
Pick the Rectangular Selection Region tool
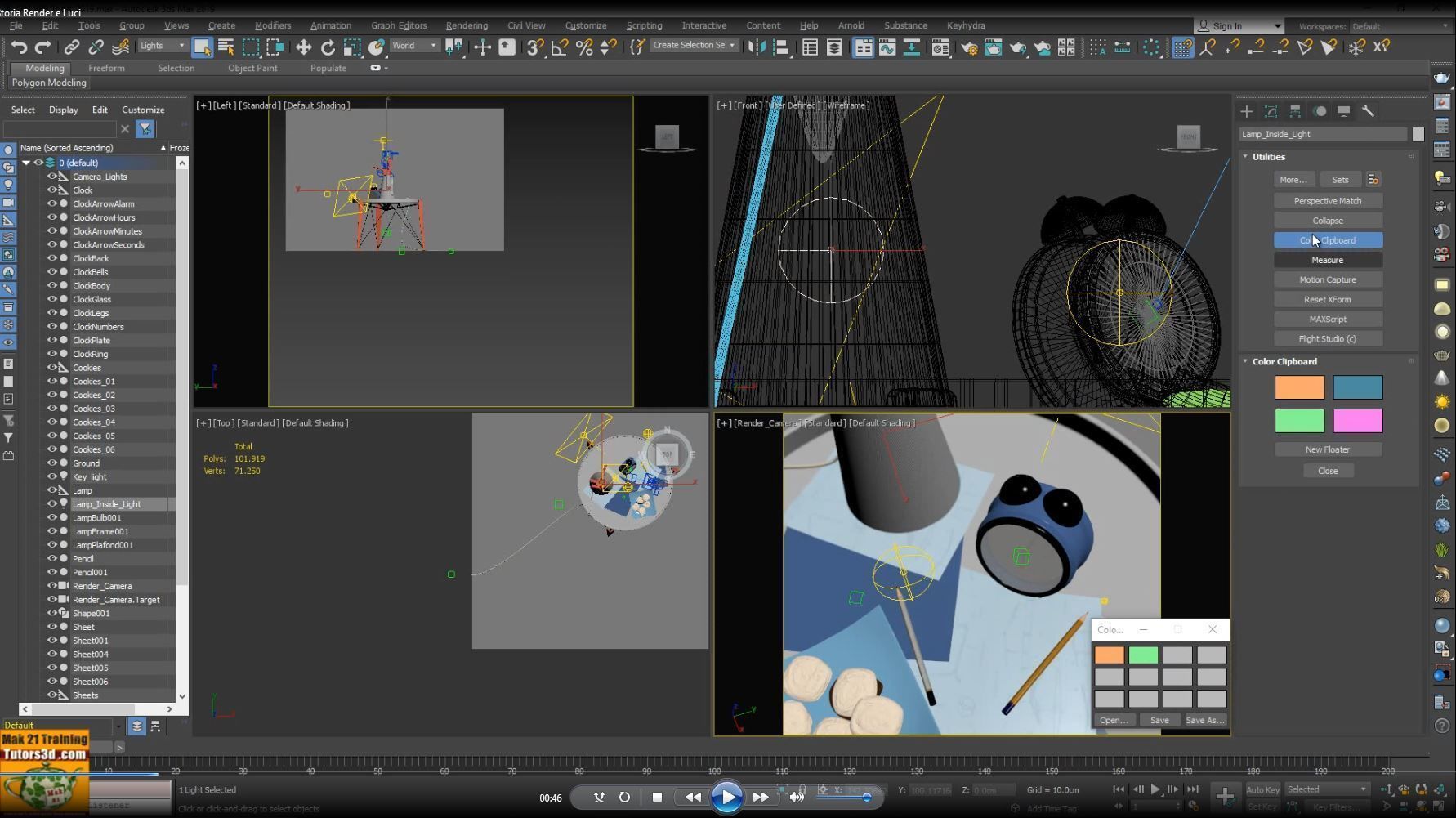click(251, 47)
